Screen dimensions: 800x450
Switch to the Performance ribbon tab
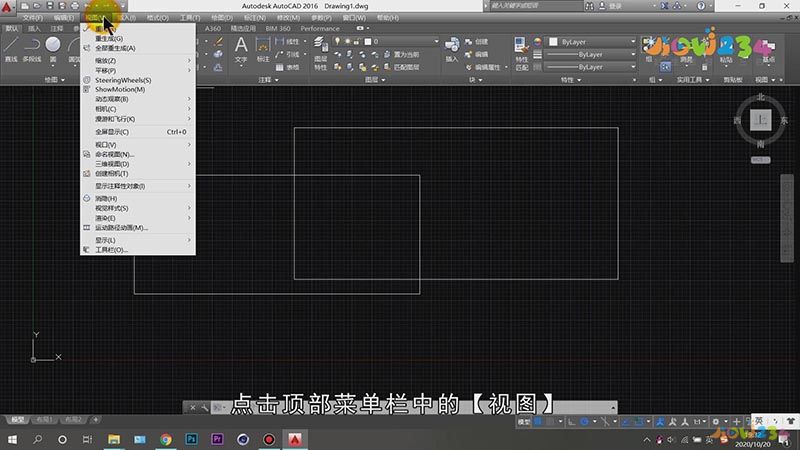(319, 29)
